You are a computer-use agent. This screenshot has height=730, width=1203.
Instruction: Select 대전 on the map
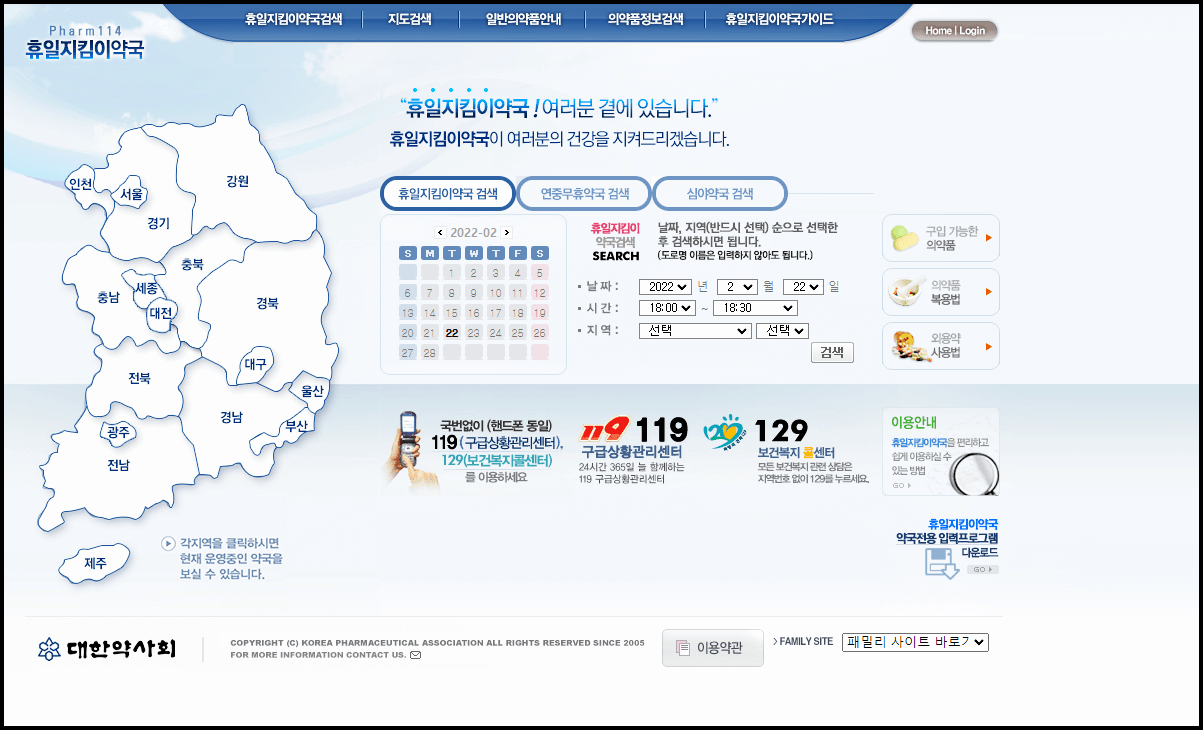click(x=160, y=313)
